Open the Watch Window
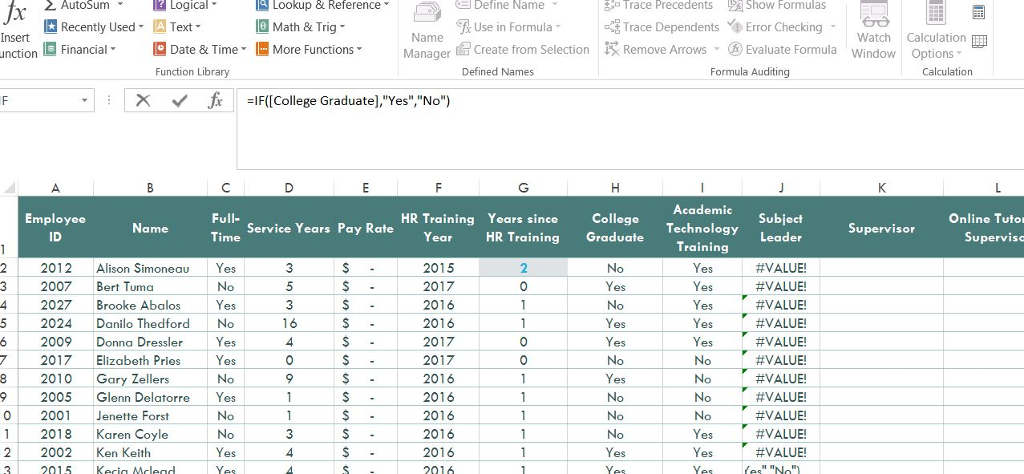 pyautogui.click(x=874, y=31)
